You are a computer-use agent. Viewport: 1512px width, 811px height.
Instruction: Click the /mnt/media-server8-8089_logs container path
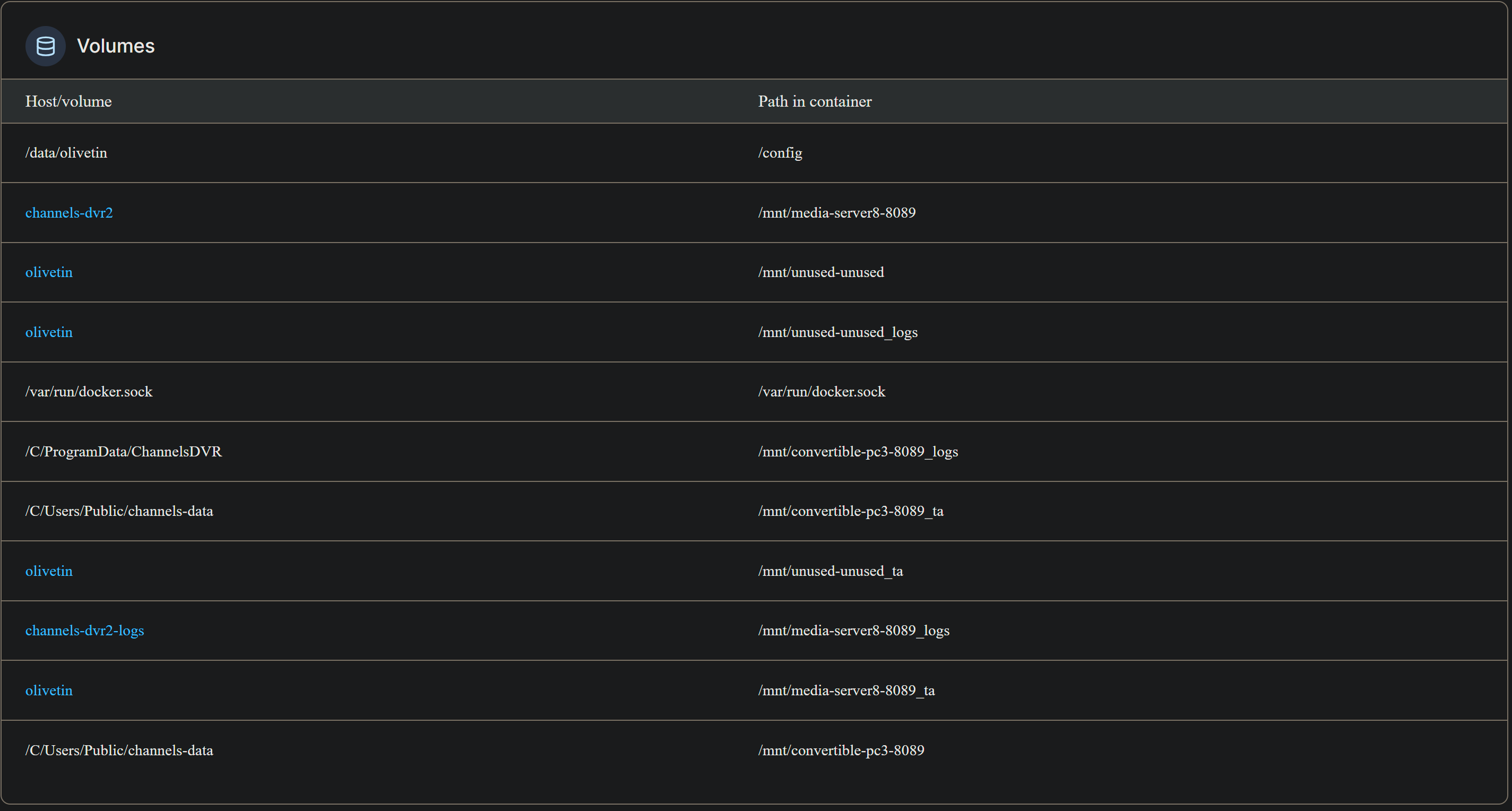853,630
